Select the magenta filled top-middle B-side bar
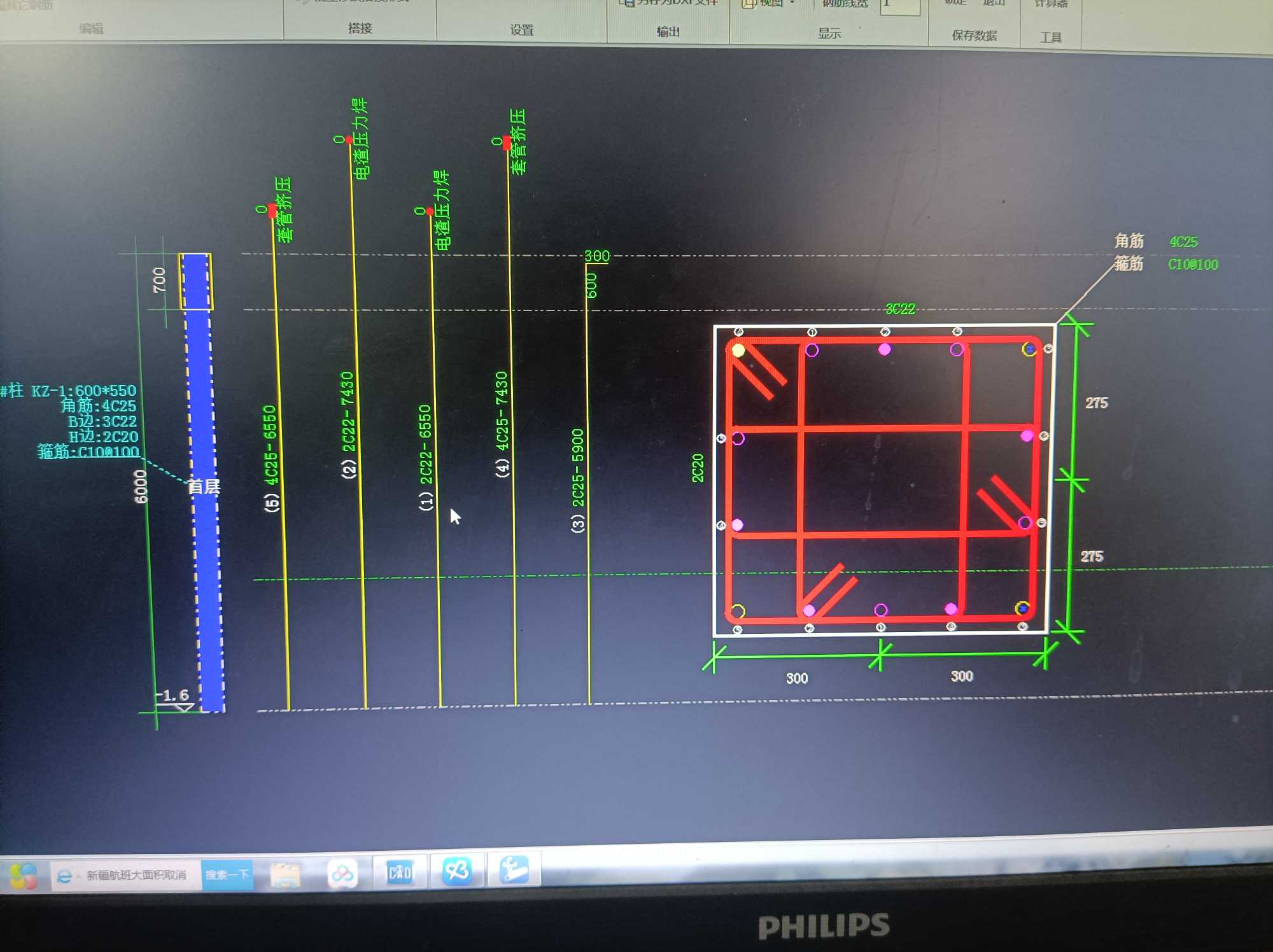 (884, 349)
